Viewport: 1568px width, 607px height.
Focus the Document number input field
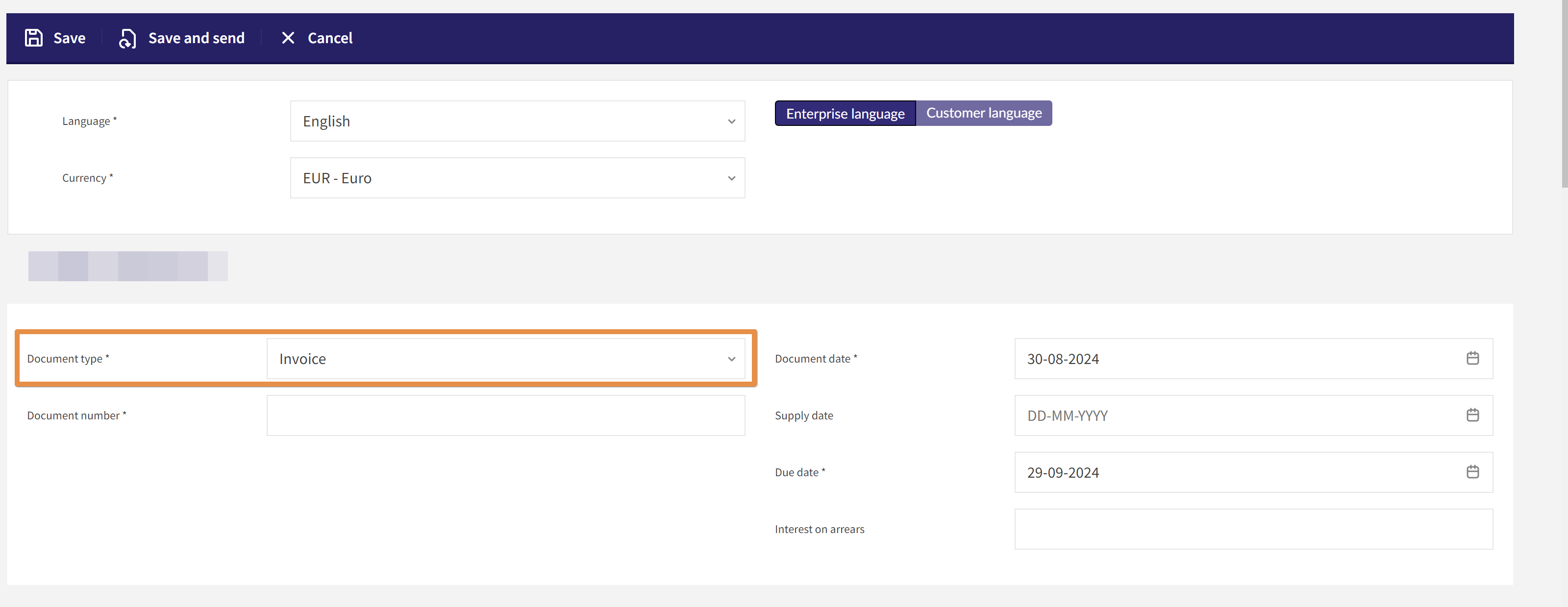click(x=506, y=415)
